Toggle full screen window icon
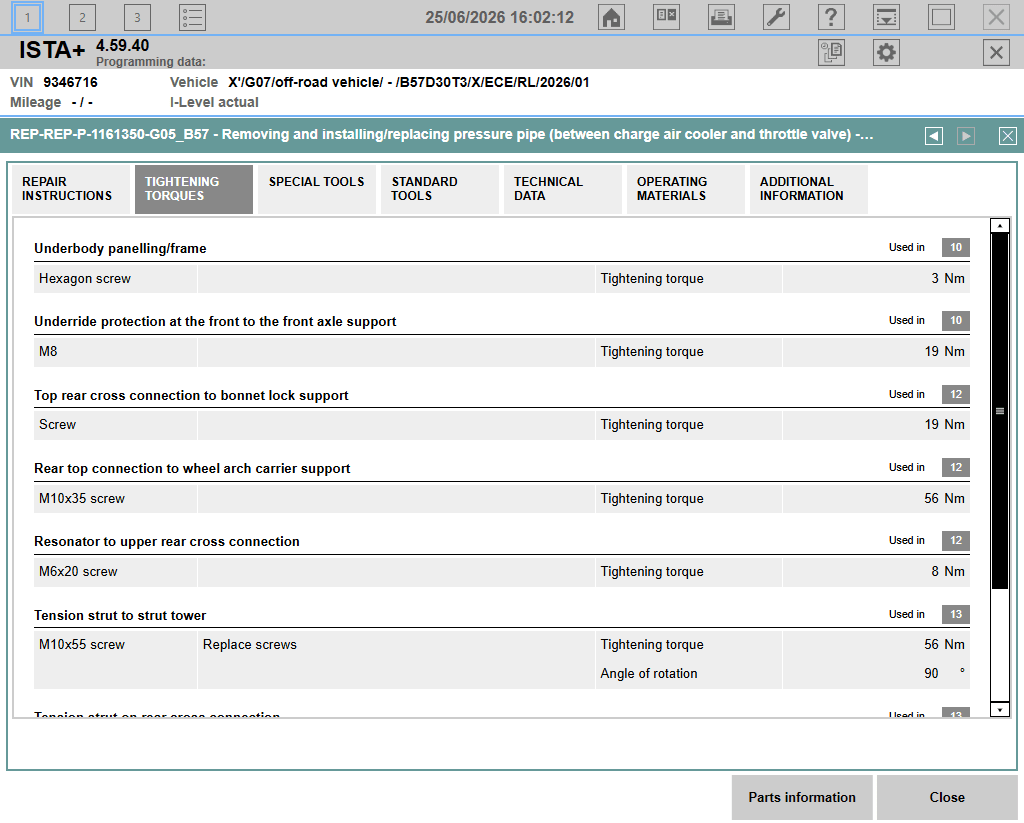Screen dimensions: 1024x823 pyautogui.click(x=941, y=18)
